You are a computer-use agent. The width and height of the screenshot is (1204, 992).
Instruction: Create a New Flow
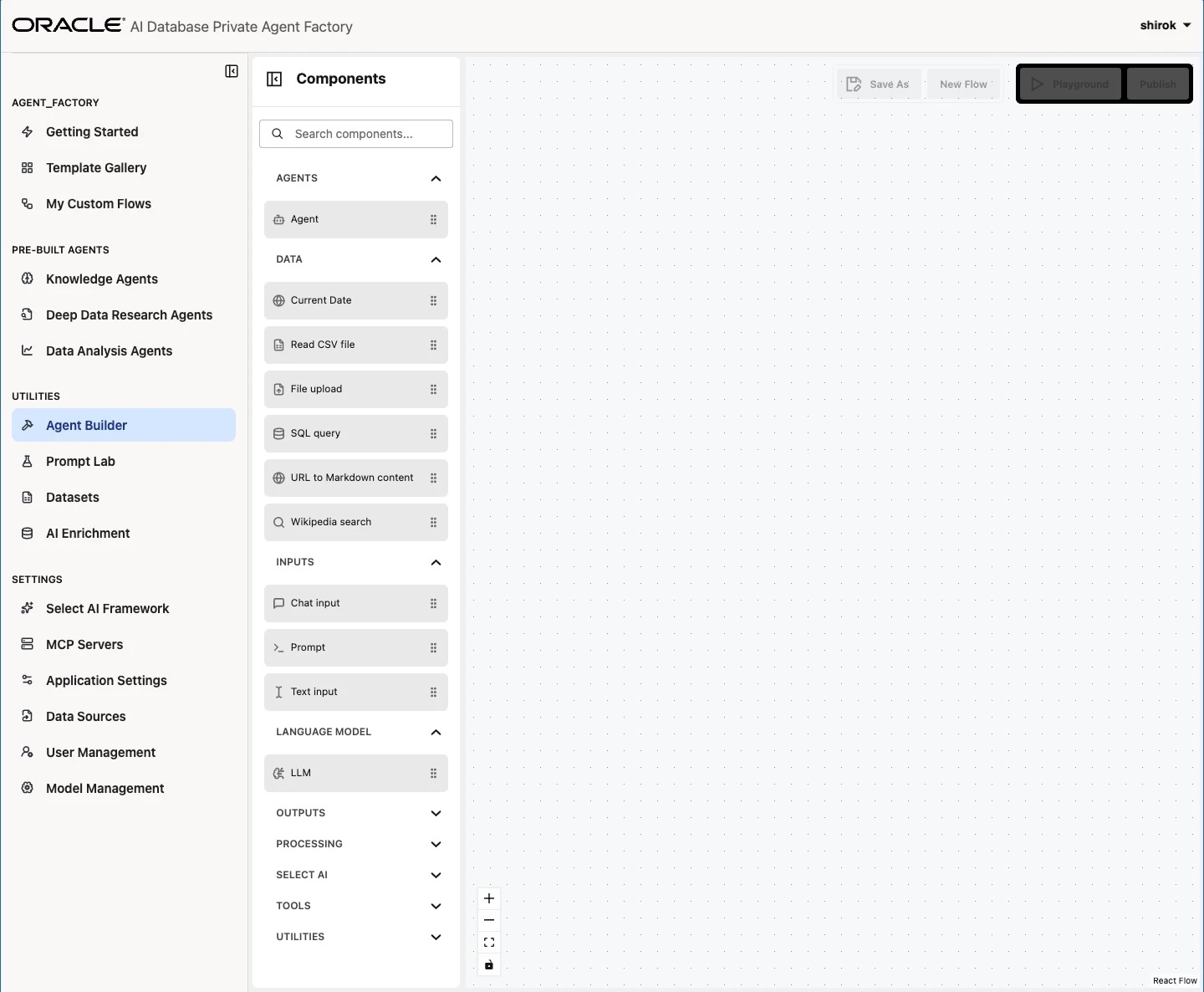point(963,84)
